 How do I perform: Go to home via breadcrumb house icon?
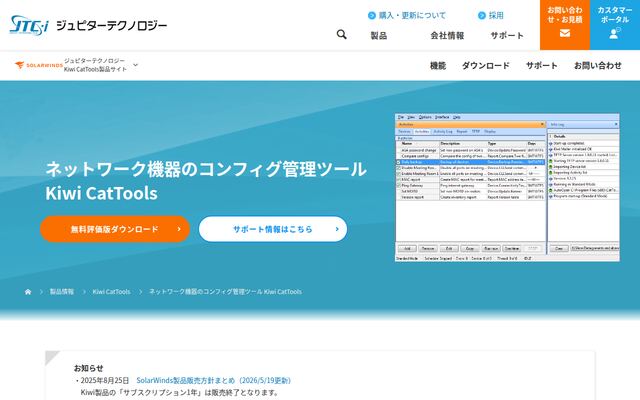28,292
